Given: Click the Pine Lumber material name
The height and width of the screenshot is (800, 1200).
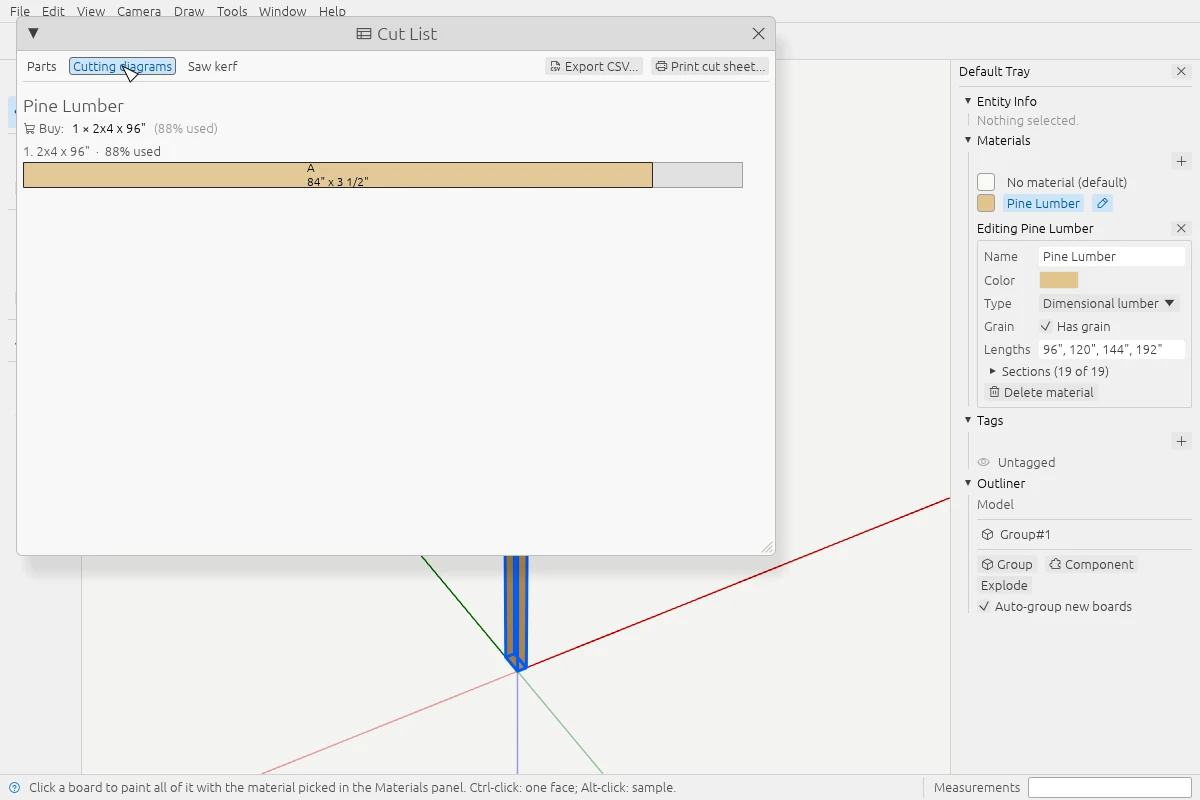Looking at the screenshot, I should pyautogui.click(x=1043, y=203).
